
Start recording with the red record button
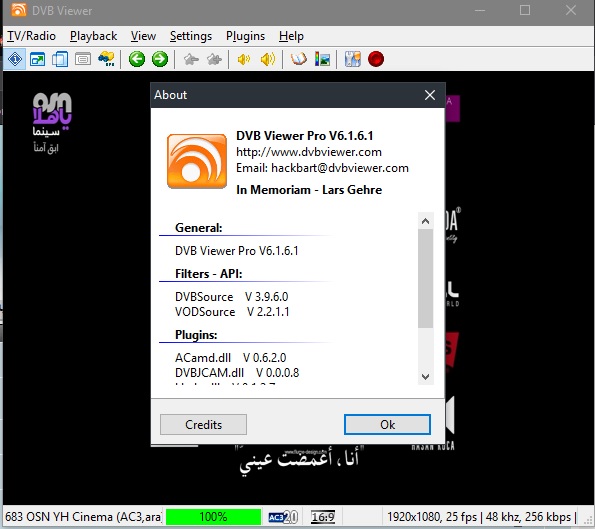pos(376,59)
